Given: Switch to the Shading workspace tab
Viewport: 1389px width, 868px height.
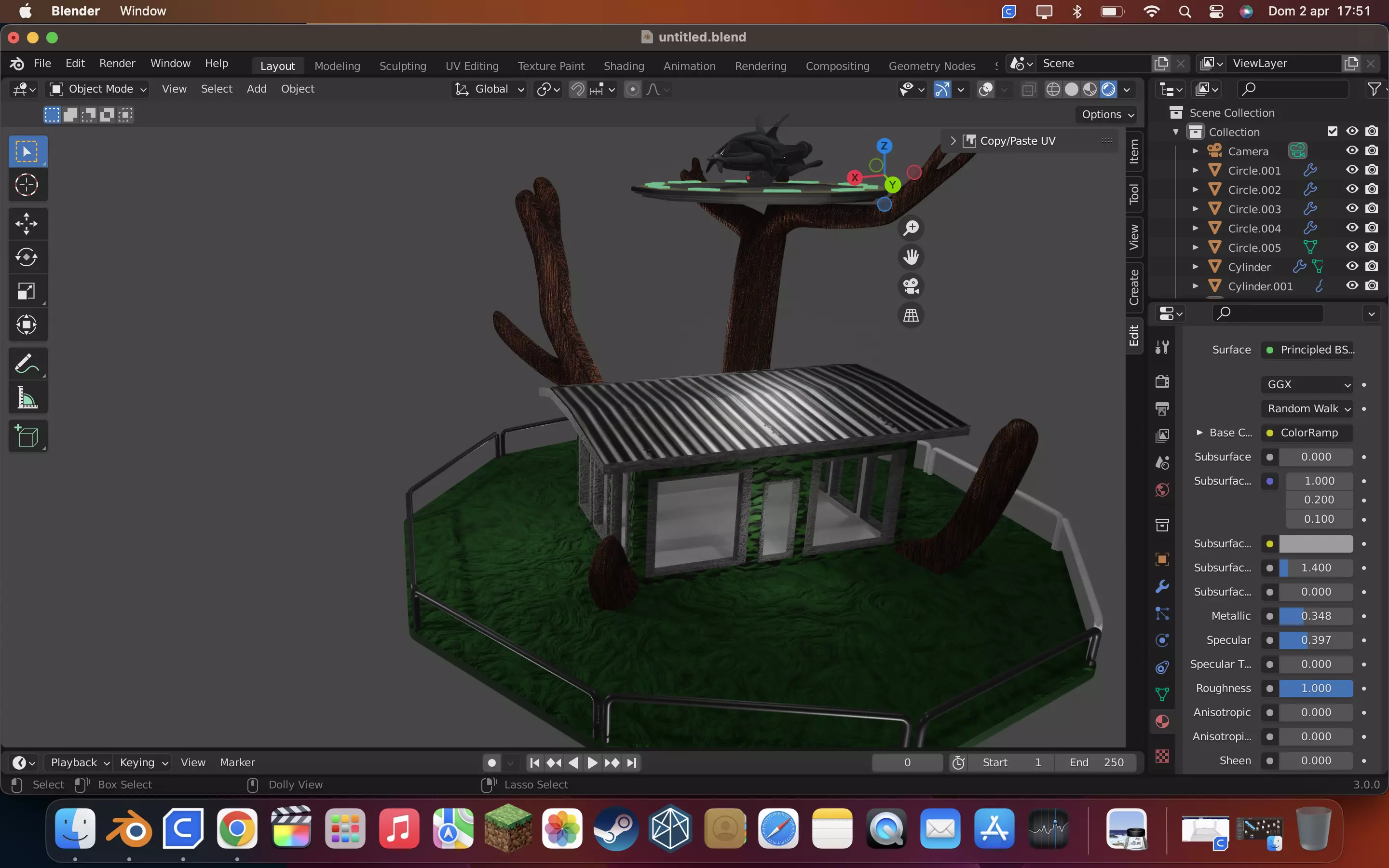Looking at the screenshot, I should pos(623,66).
